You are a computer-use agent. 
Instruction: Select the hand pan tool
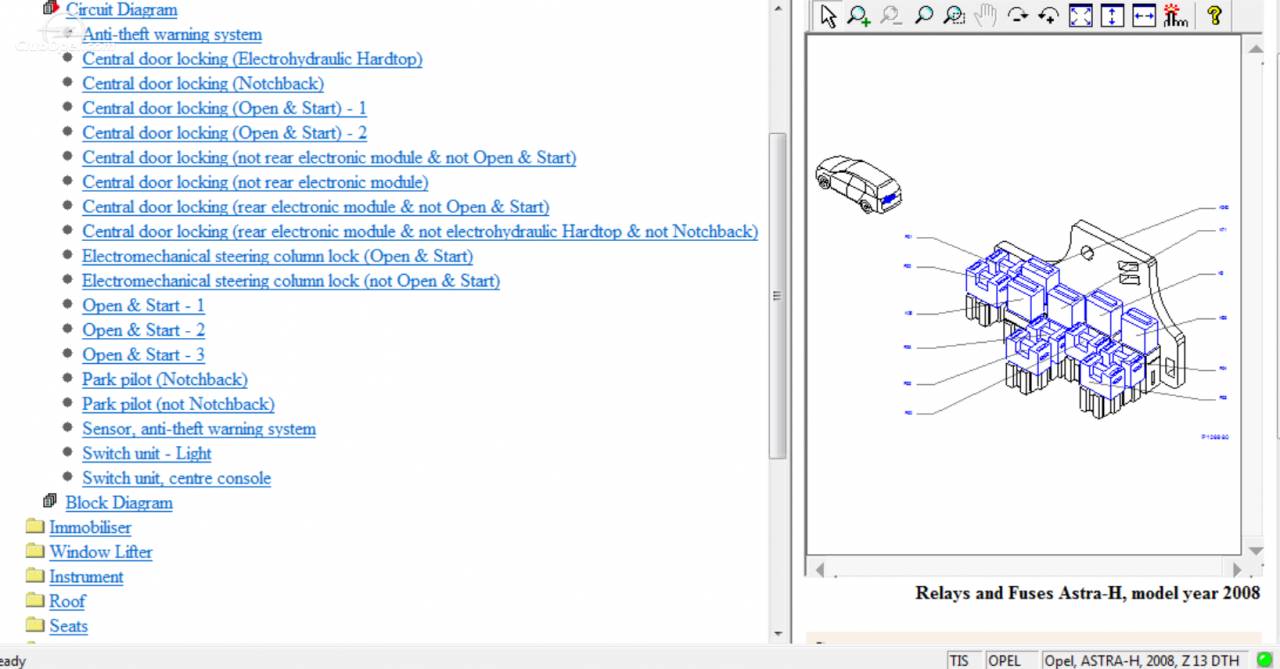[x=986, y=16]
